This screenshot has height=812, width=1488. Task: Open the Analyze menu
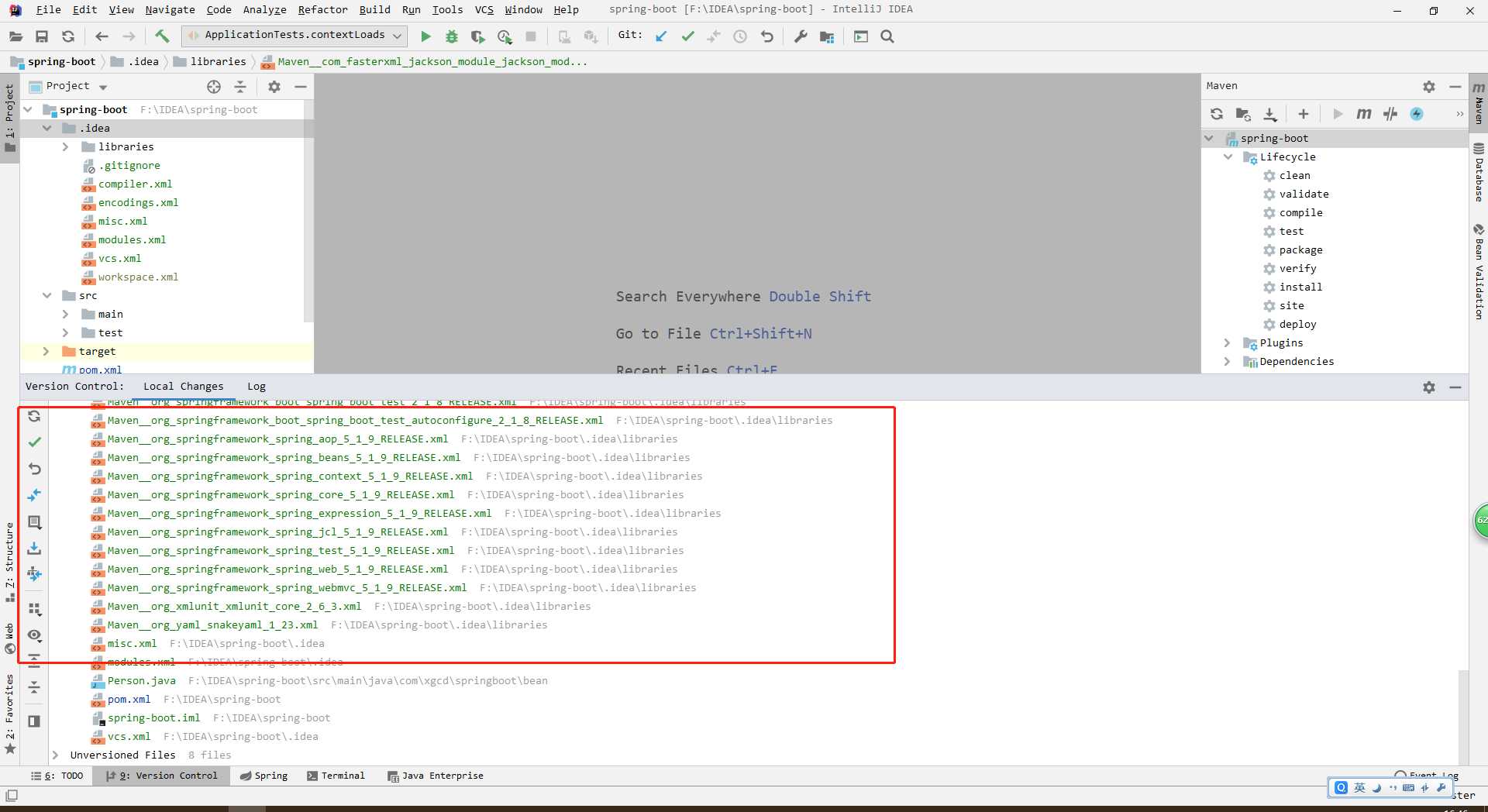[264, 9]
